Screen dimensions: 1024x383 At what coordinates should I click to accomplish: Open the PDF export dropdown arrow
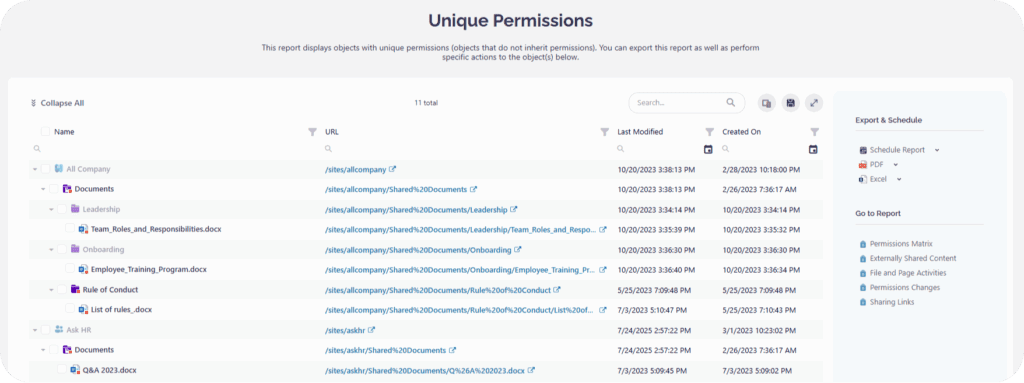pyautogui.click(x=896, y=165)
